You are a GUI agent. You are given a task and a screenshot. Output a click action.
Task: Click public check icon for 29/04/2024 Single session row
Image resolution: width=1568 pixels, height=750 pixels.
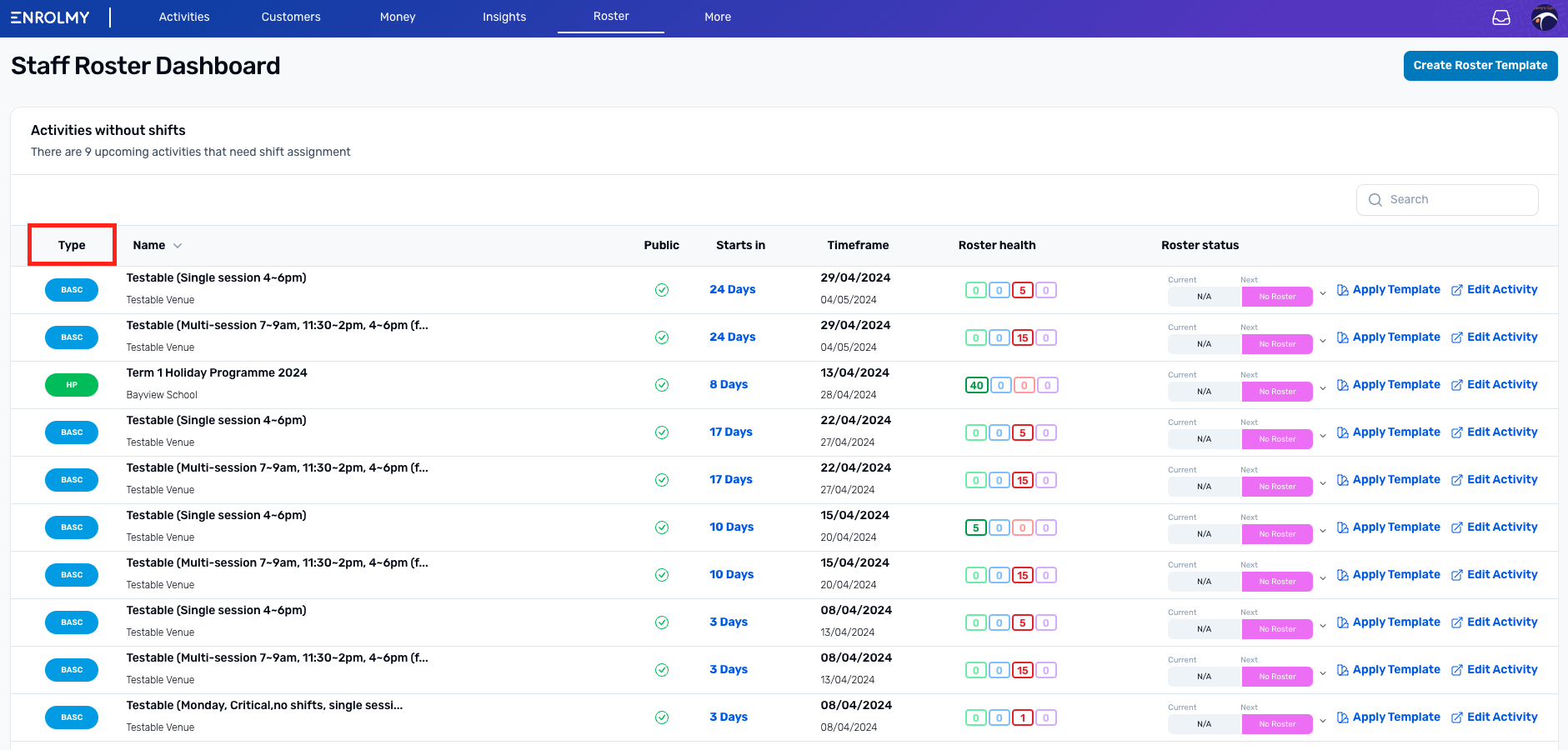point(662,290)
